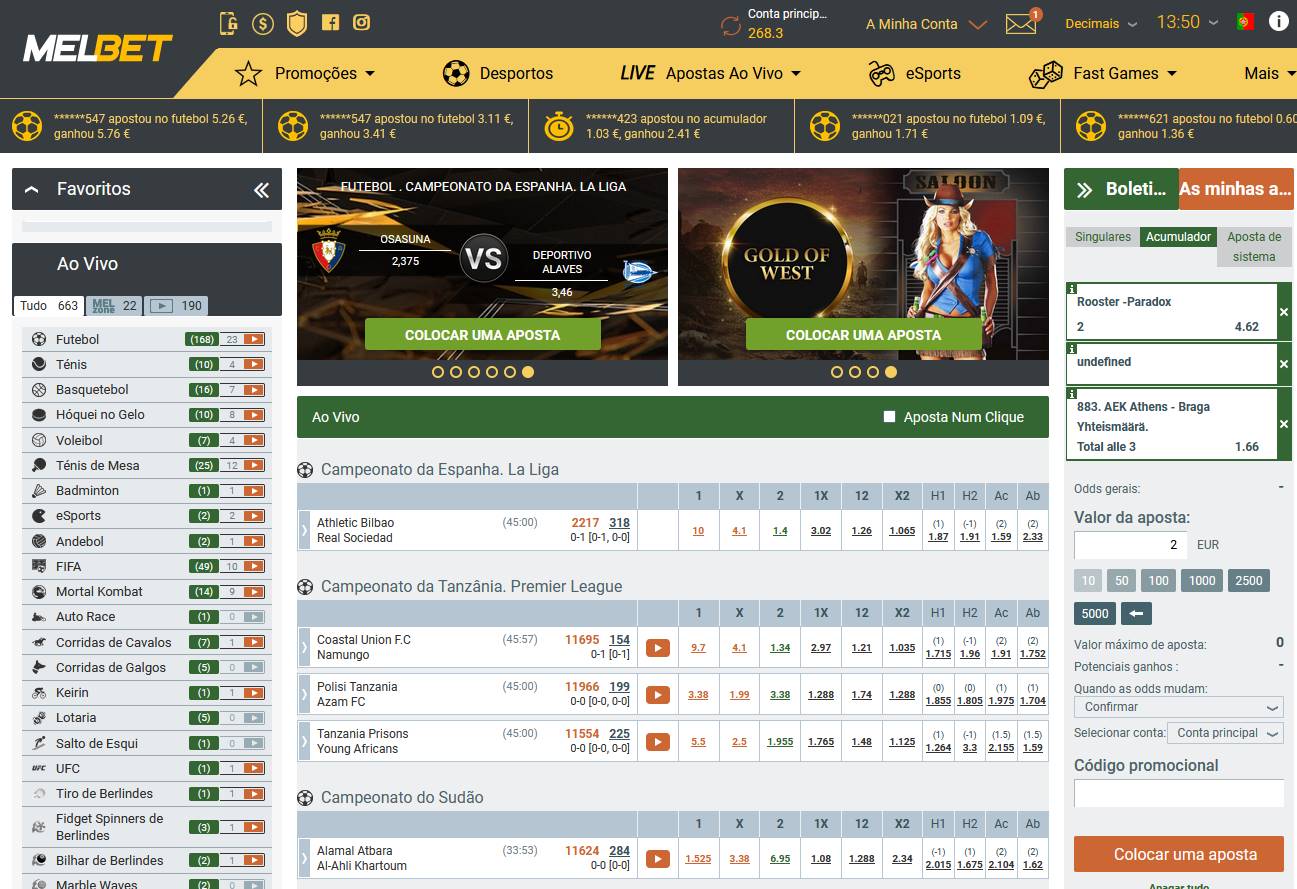Click the live video icon in Ténis row
The image size is (1297, 889).
coord(254,365)
